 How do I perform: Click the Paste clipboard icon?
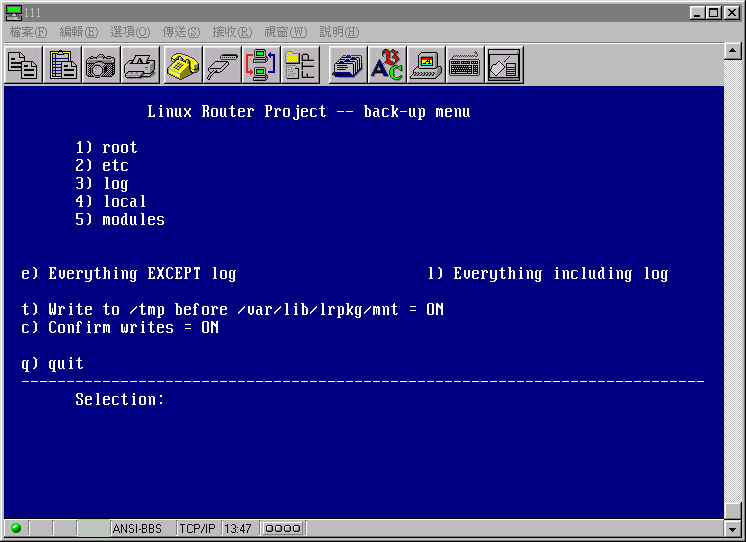tap(62, 65)
